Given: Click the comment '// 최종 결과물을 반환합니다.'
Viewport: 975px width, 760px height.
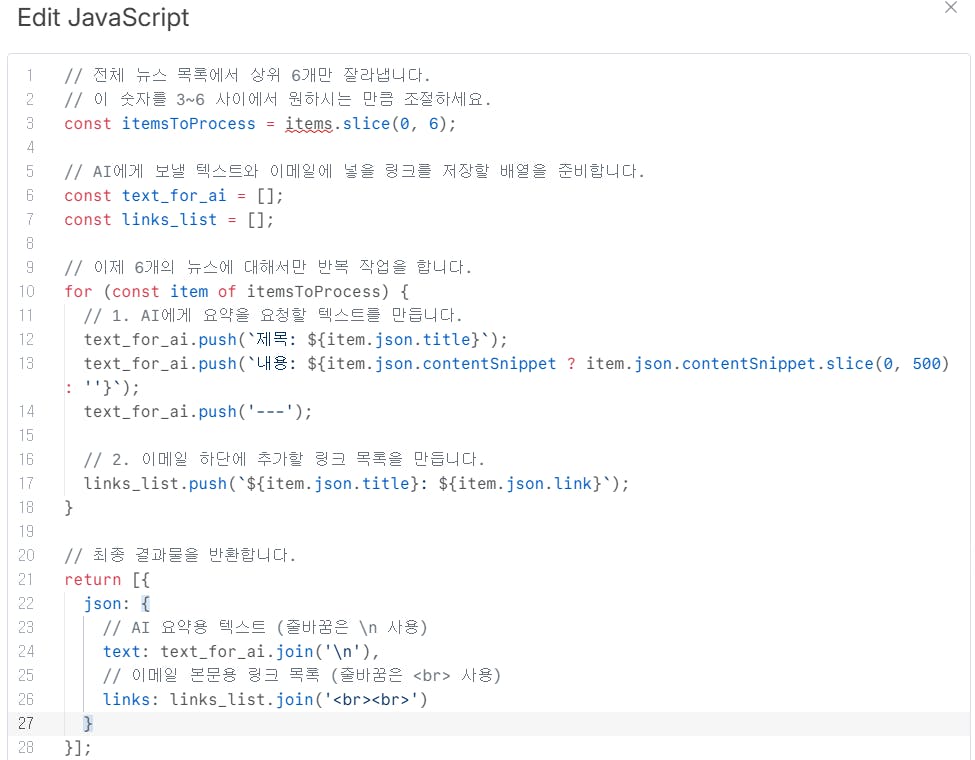Looking at the screenshot, I should [180, 555].
